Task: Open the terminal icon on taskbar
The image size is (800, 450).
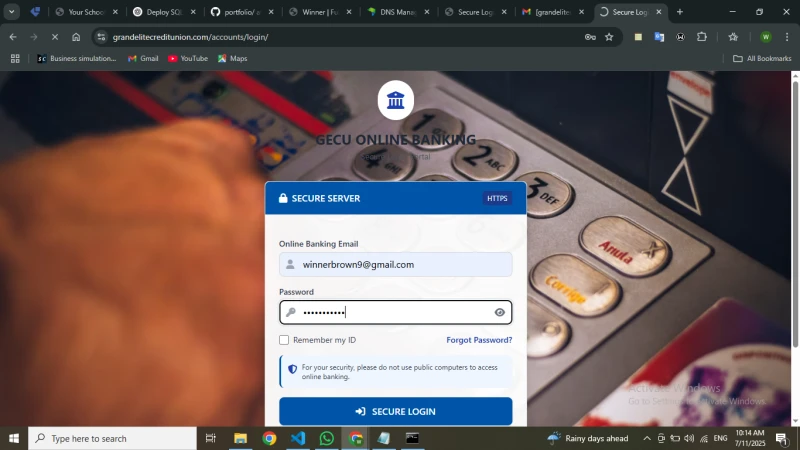Action: point(412,438)
